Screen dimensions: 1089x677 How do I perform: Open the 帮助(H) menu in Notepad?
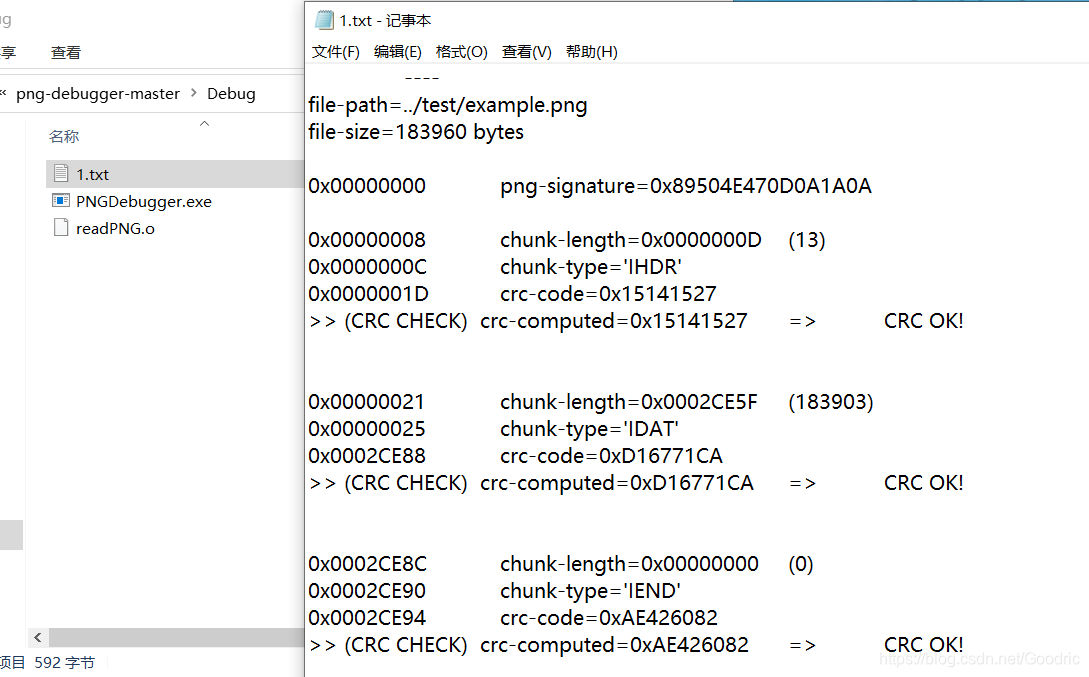[591, 52]
